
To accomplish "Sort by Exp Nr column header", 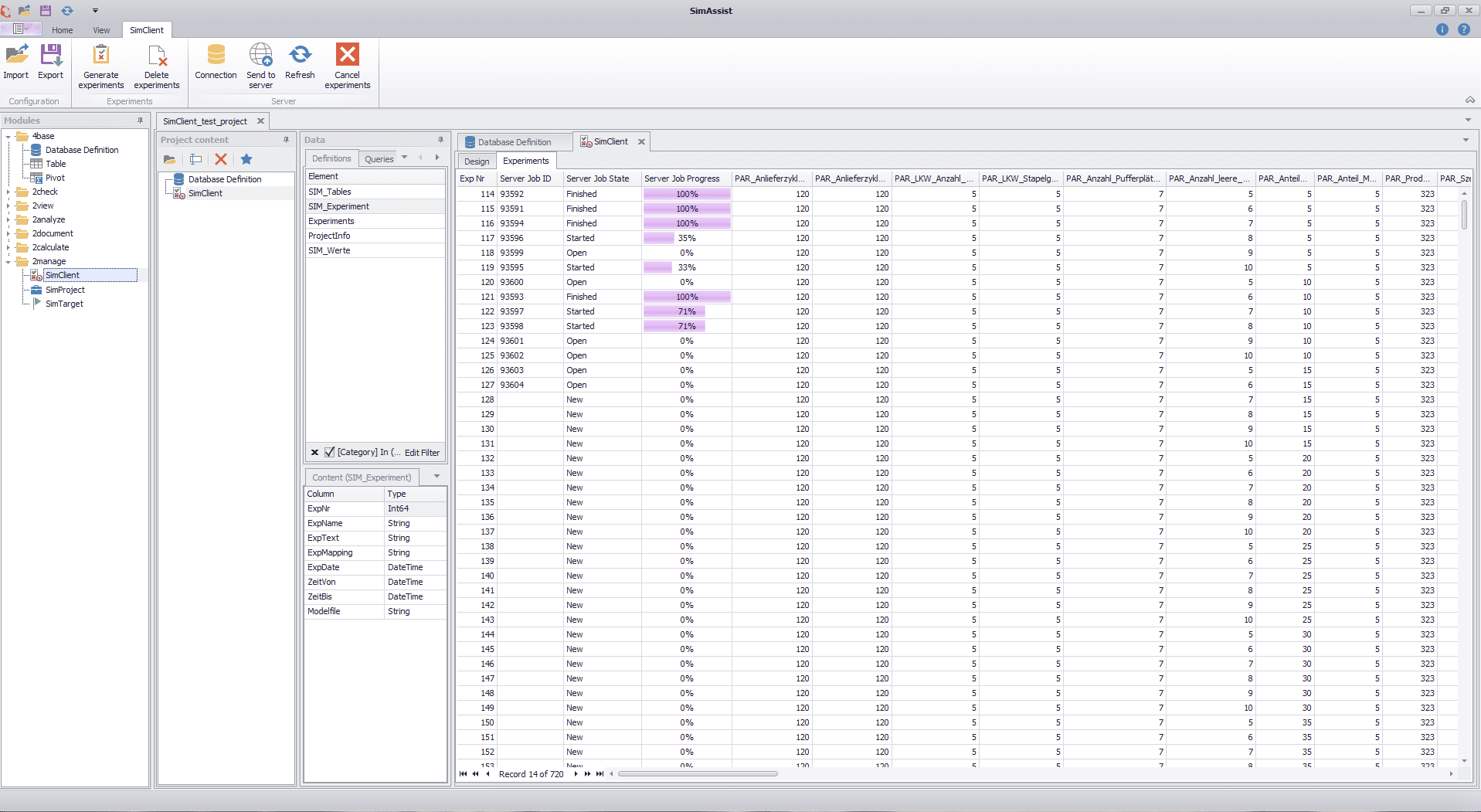I will pyautogui.click(x=477, y=178).
